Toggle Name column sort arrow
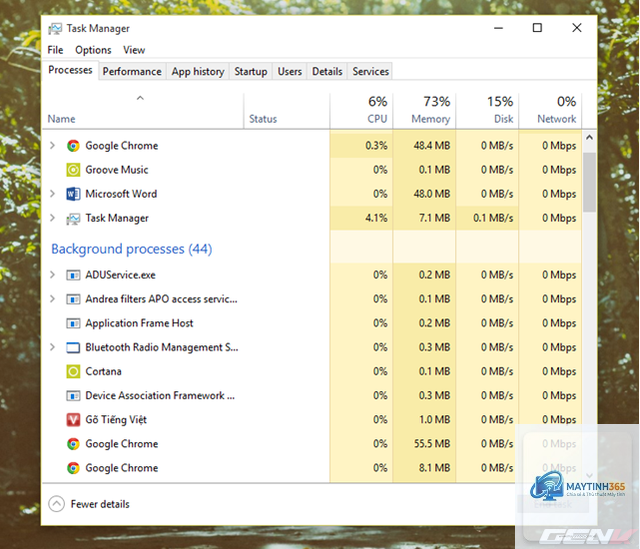 (140, 98)
